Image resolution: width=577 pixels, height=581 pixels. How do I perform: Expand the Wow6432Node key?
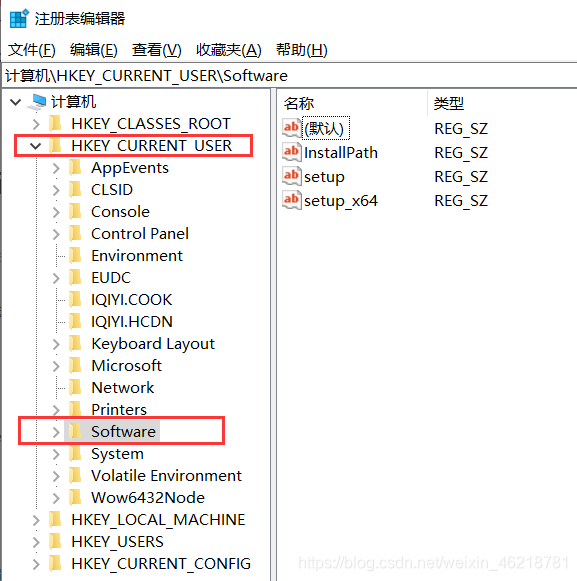(x=56, y=498)
